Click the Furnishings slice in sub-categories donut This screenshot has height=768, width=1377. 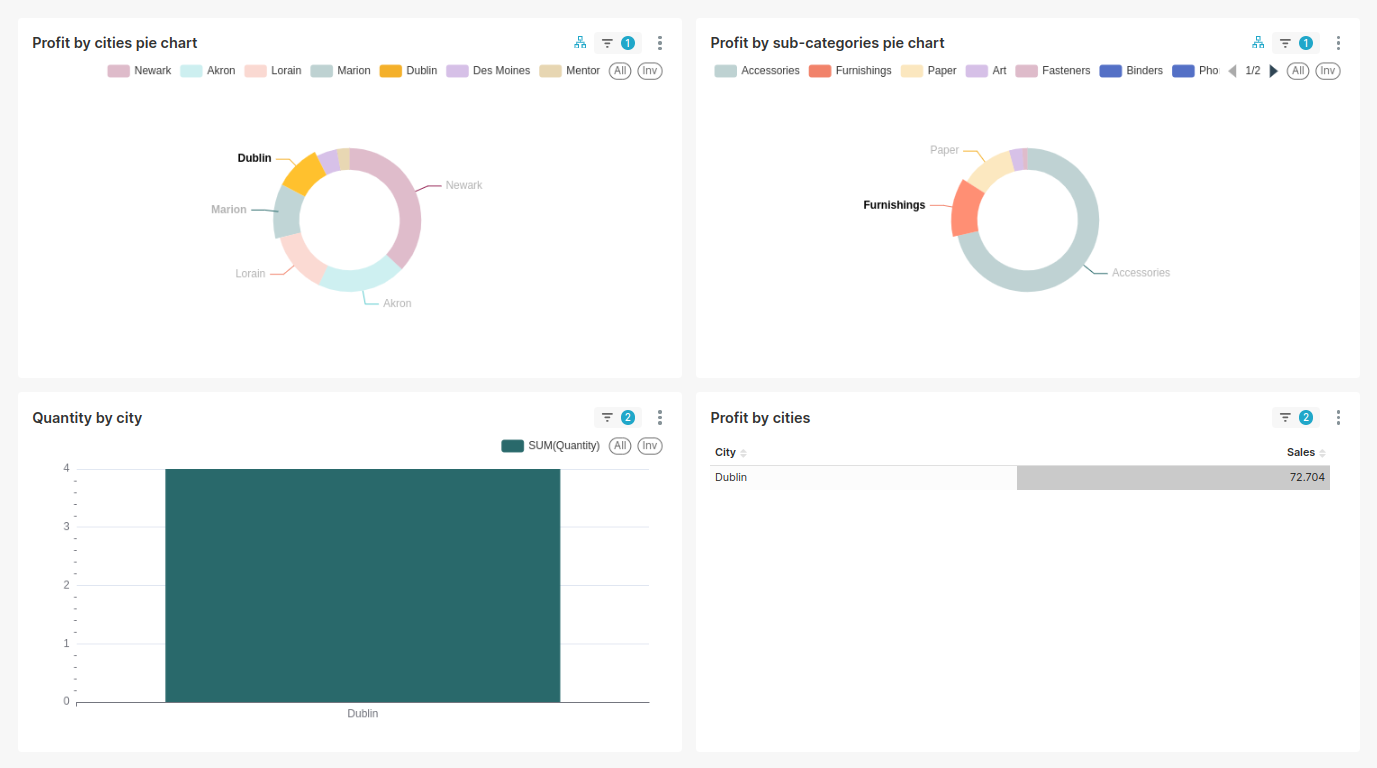point(966,208)
